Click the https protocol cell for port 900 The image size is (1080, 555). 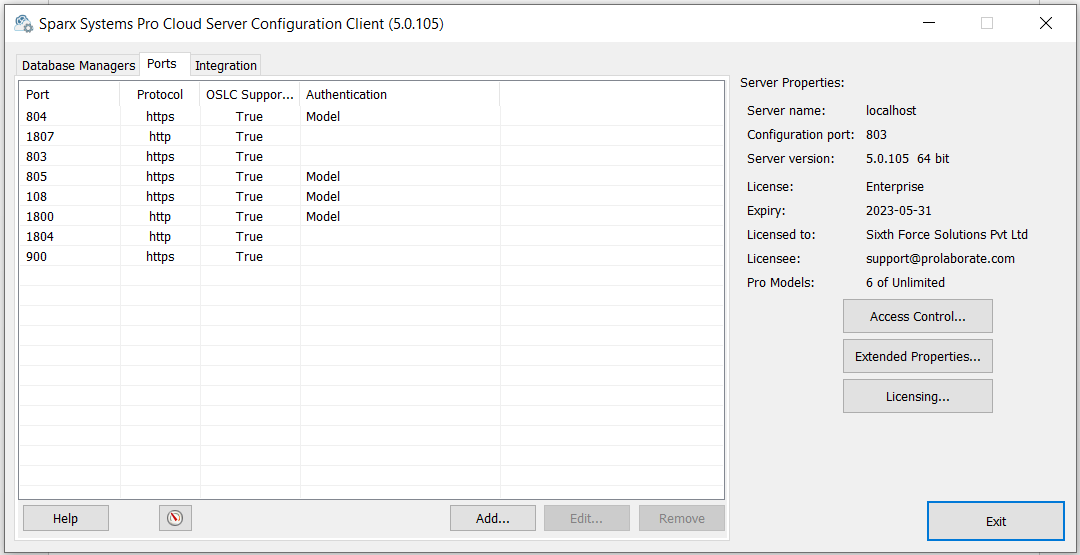(x=160, y=256)
